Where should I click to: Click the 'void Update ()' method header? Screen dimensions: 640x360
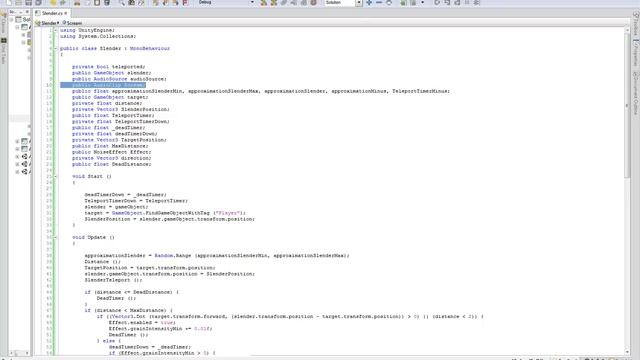click(93, 237)
